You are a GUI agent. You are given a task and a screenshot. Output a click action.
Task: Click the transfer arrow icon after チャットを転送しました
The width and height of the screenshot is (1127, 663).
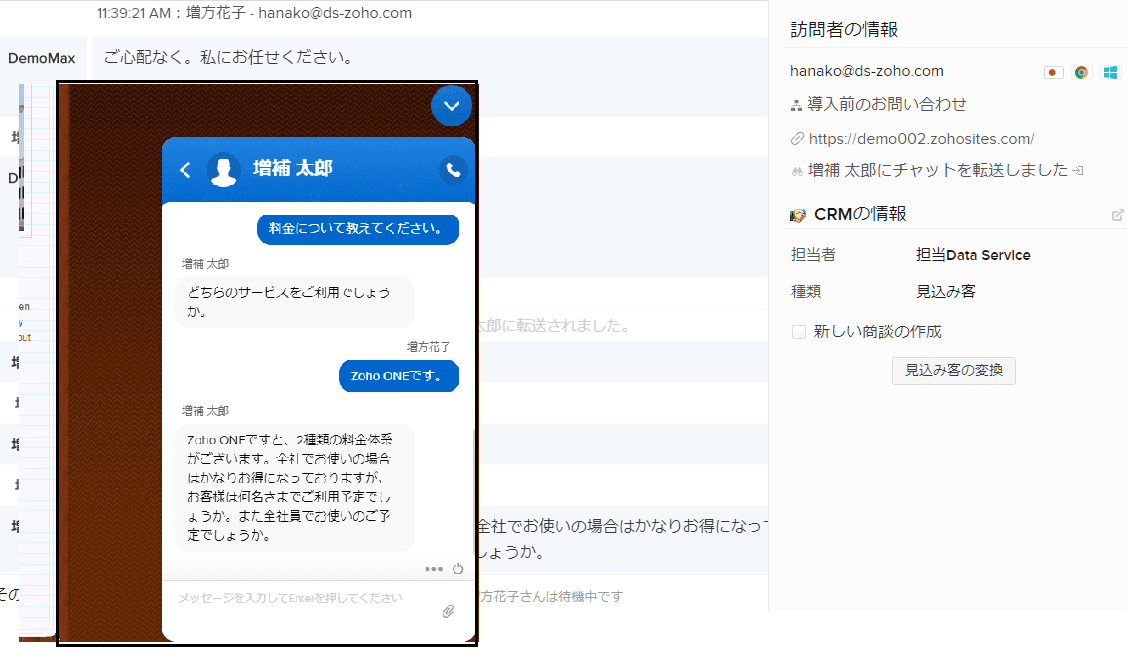coord(1077,171)
